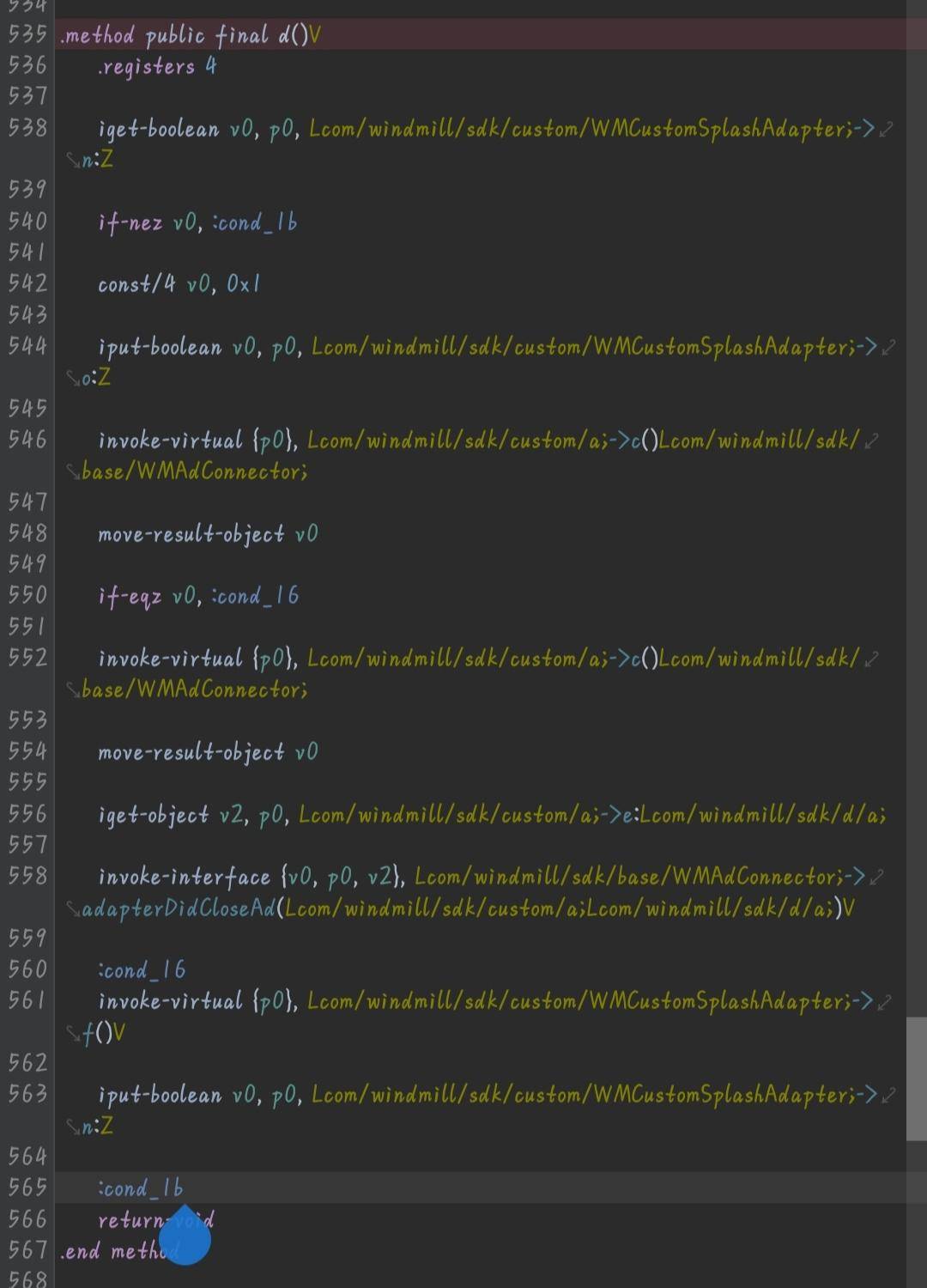Tap line number 566 in gutter
Screen dimensions: 927x1288
click(x=27, y=1220)
